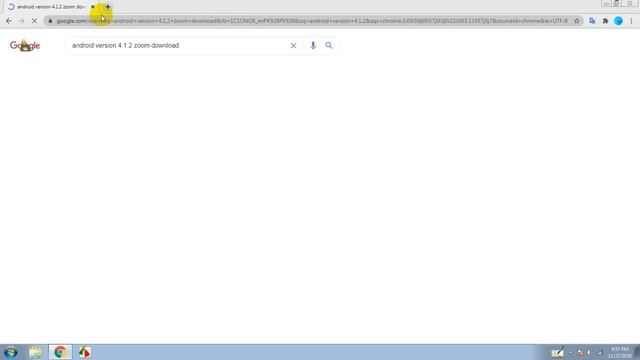Image resolution: width=640 pixels, height=360 pixels.
Task: Open the colorful taskbar app icon
Action: pos(84,352)
